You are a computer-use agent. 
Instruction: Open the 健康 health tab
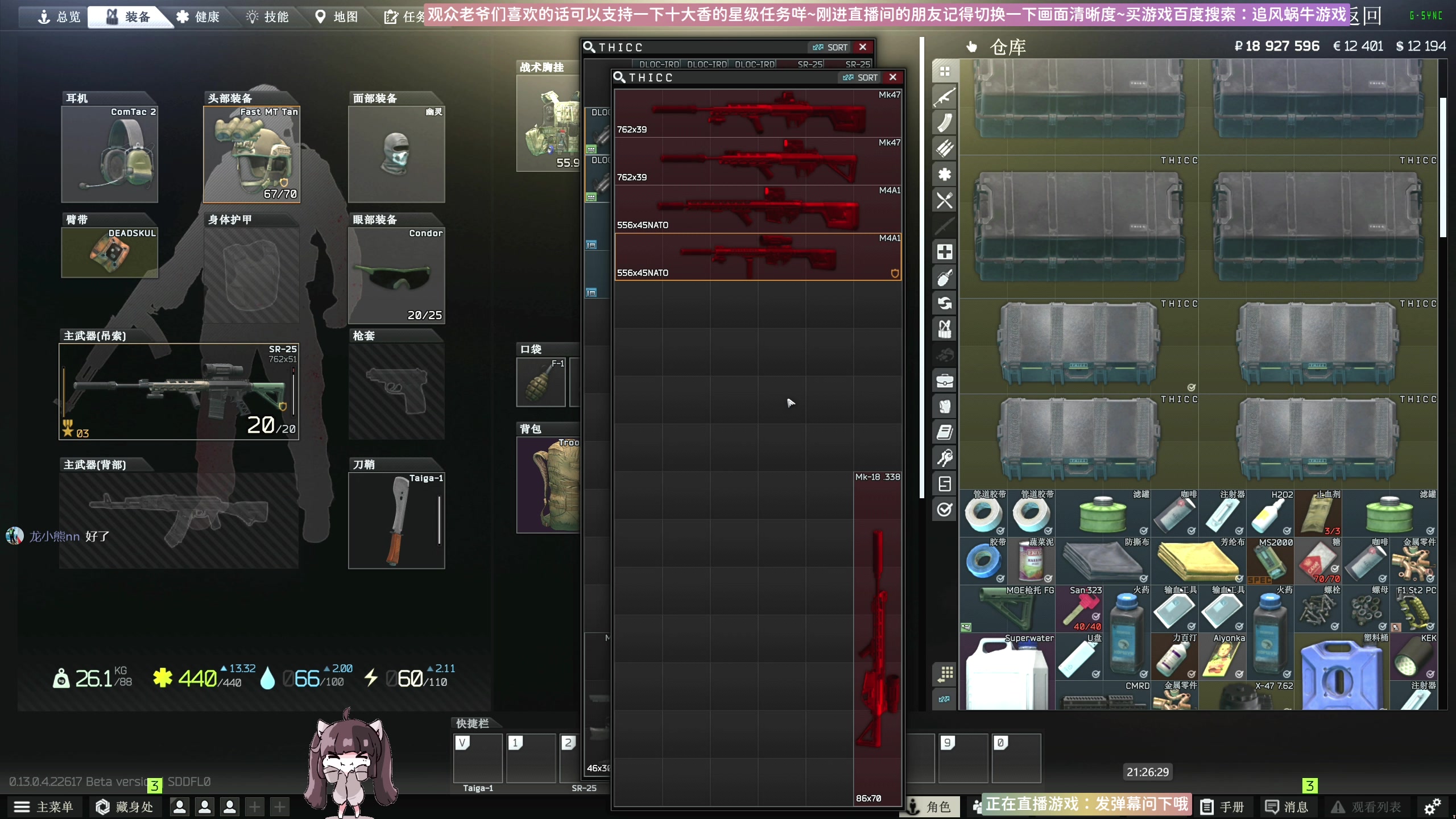(198, 16)
